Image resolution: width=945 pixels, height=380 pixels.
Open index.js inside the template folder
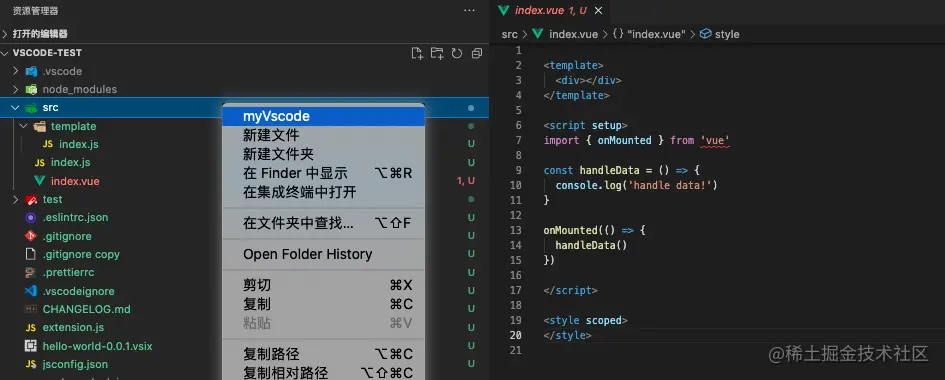78,145
